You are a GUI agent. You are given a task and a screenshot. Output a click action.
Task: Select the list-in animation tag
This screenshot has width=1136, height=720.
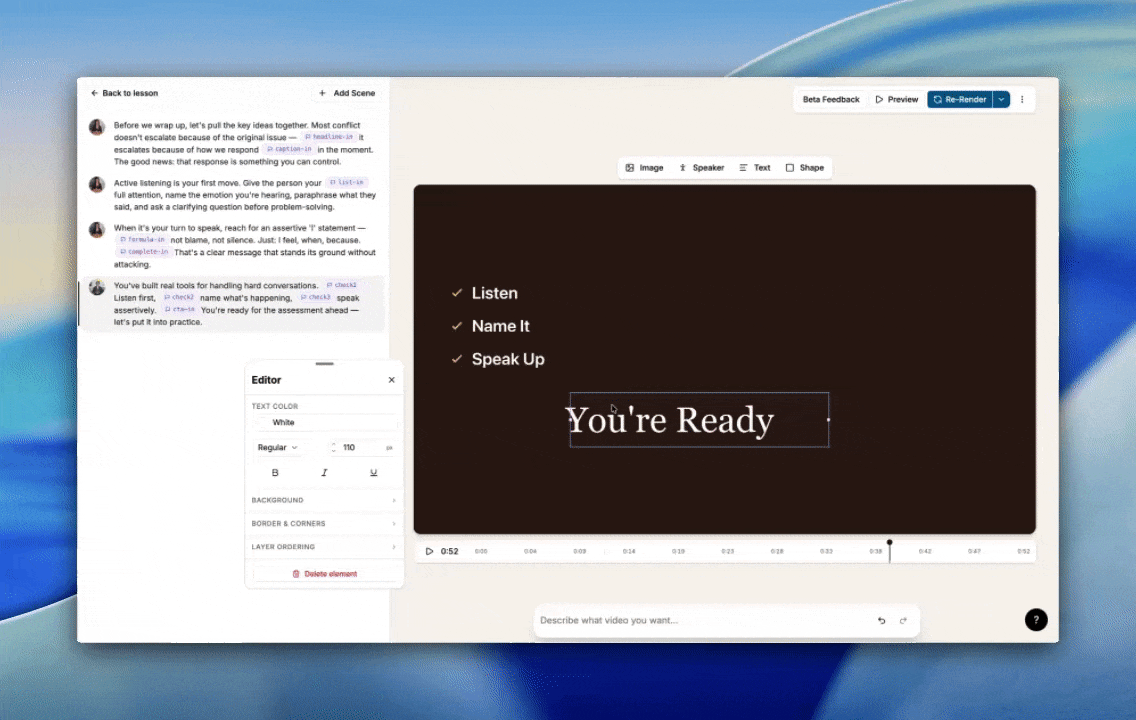[348, 183]
